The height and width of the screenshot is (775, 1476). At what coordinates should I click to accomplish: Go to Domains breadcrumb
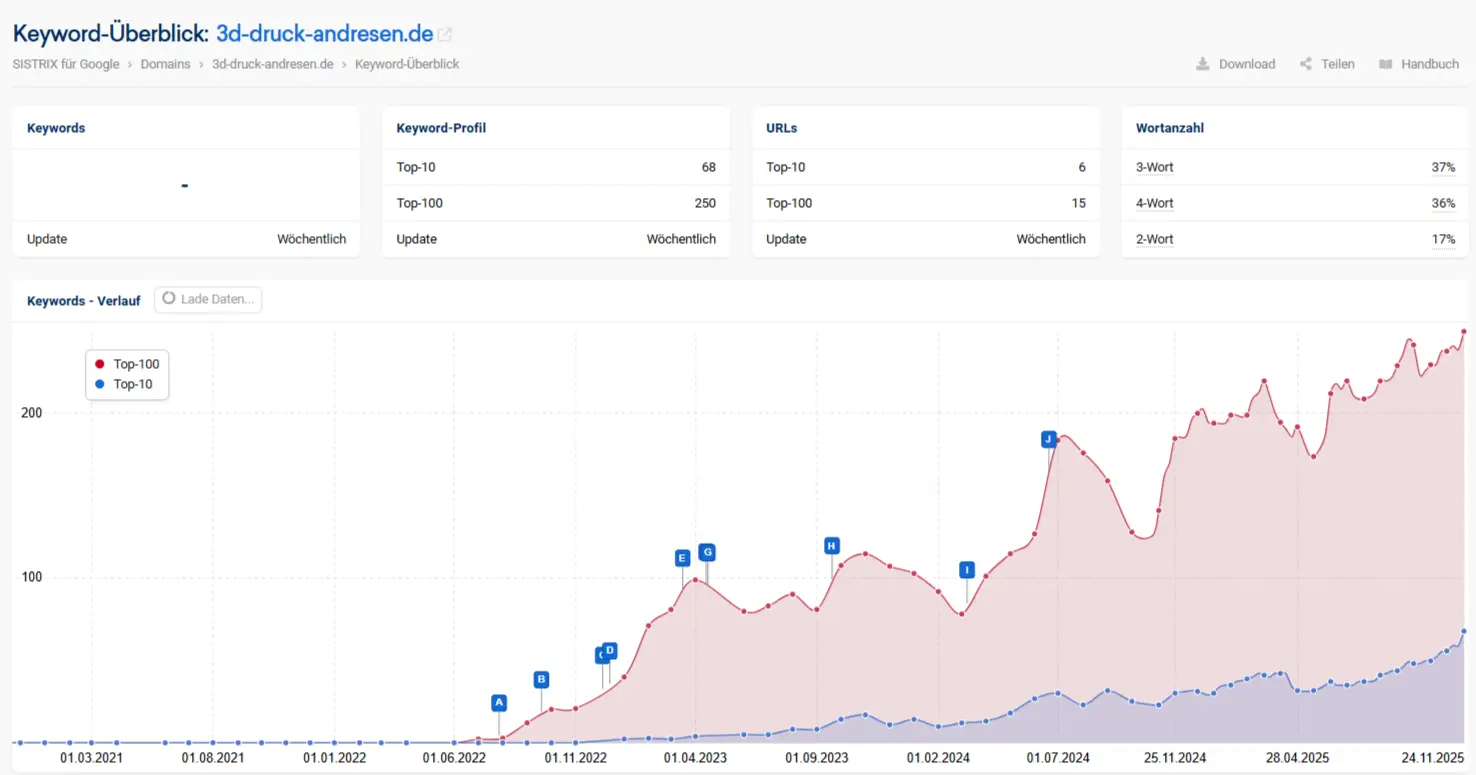[165, 64]
